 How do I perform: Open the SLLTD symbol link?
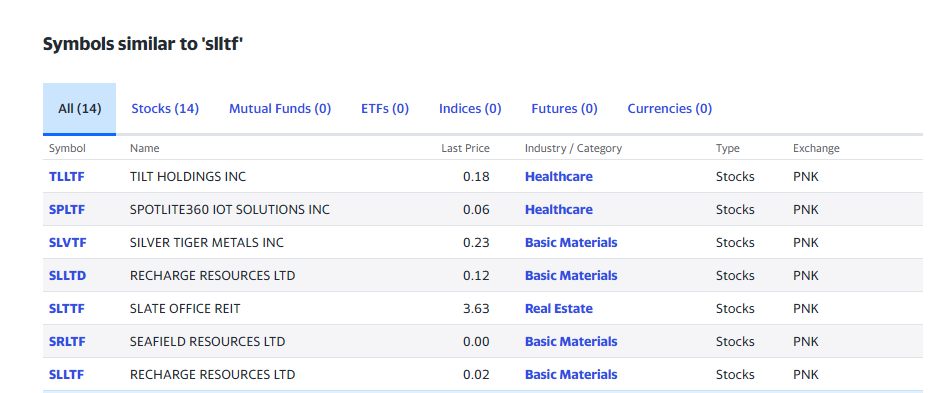(x=67, y=276)
